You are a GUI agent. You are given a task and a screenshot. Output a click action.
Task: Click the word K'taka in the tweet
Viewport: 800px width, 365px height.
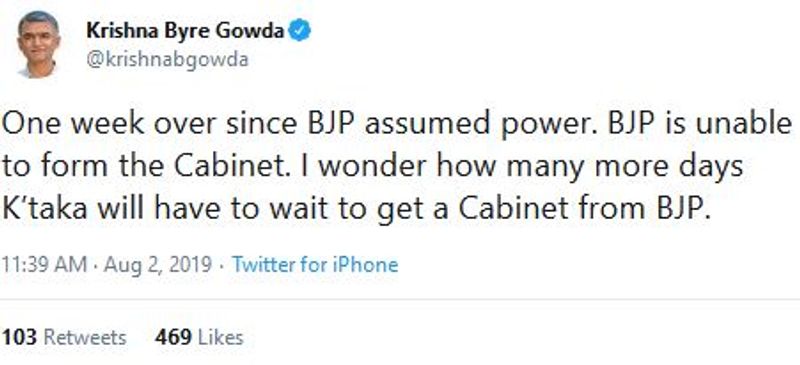pos(45,209)
